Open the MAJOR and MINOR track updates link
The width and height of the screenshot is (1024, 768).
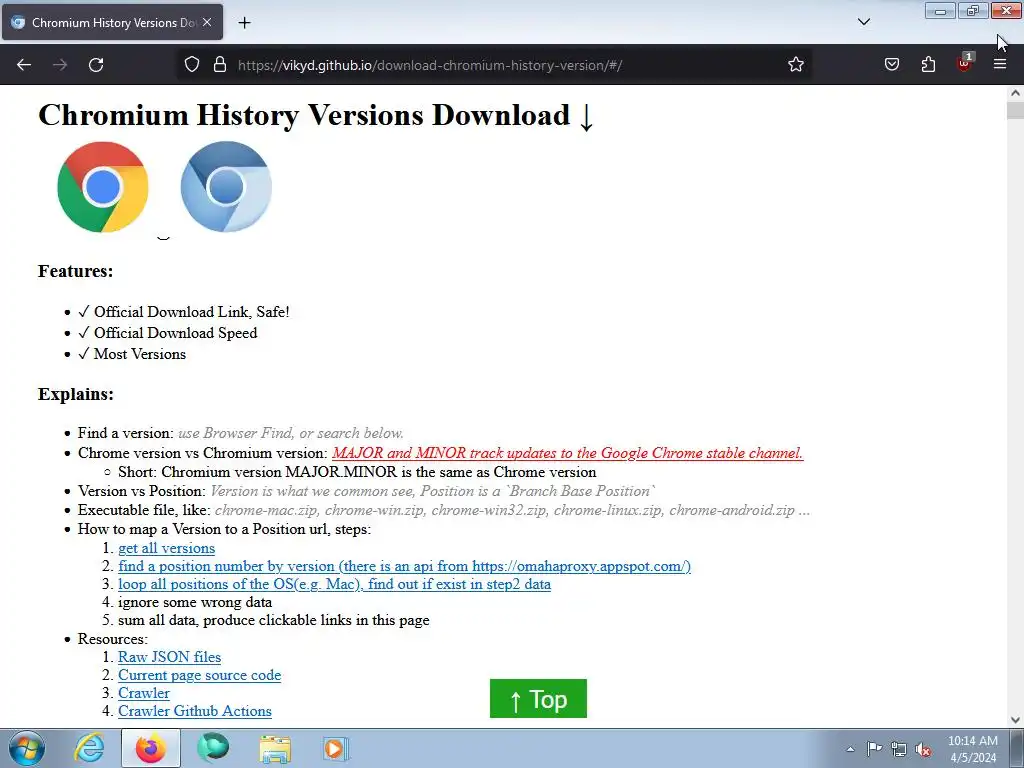(x=568, y=453)
